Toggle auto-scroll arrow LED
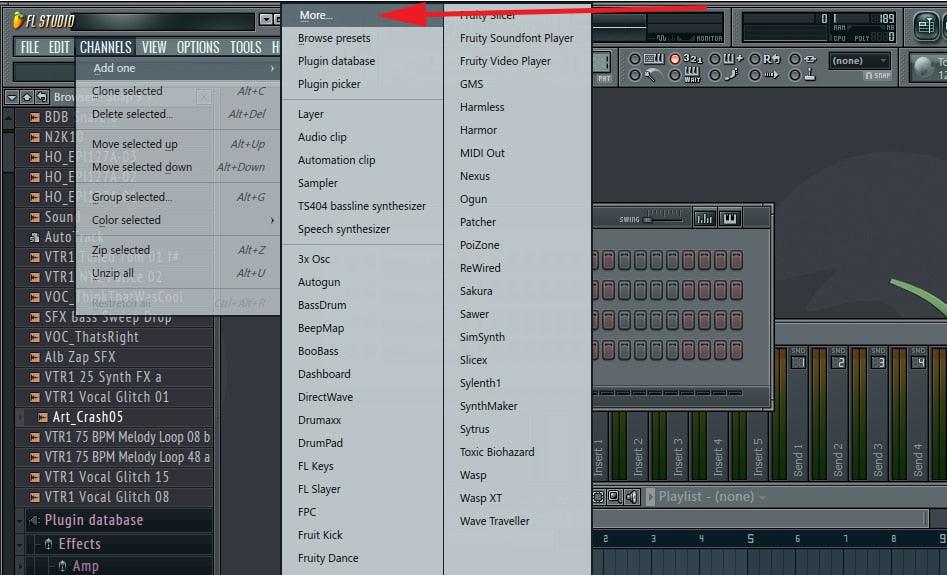The image size is (947, 575). [755, 75]
